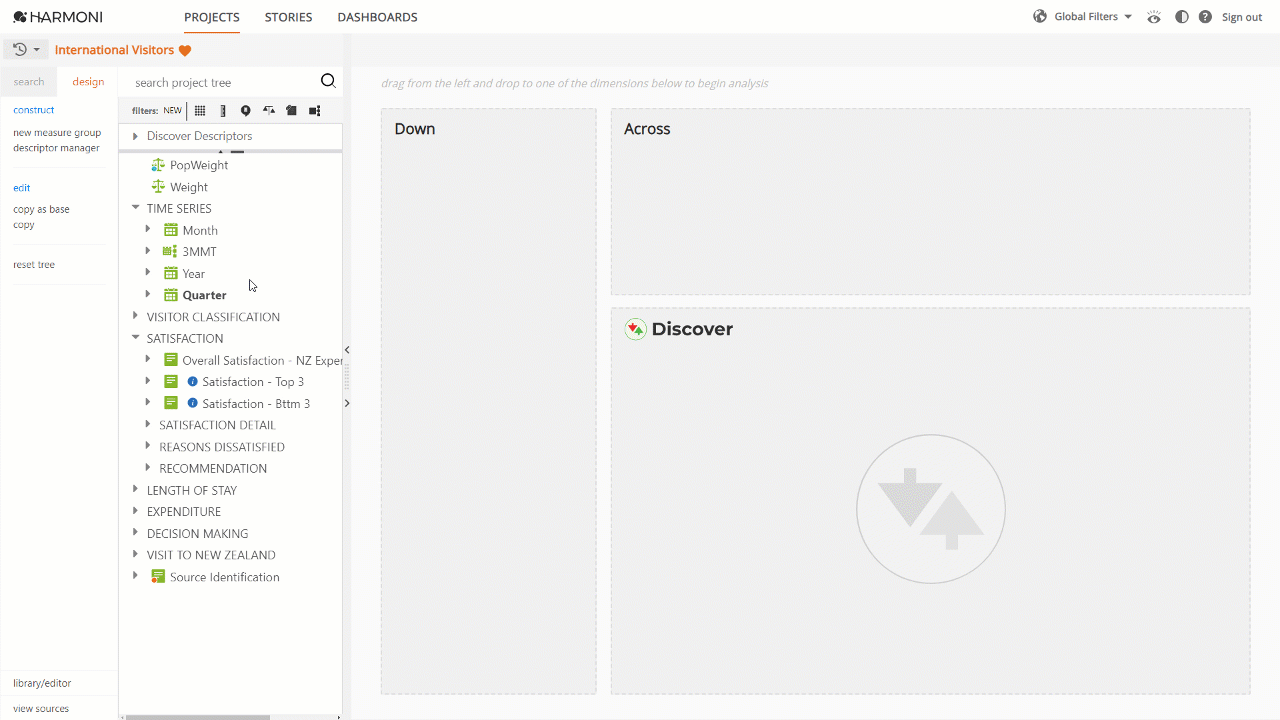Click the Source Identification icon

pos(158,577)
